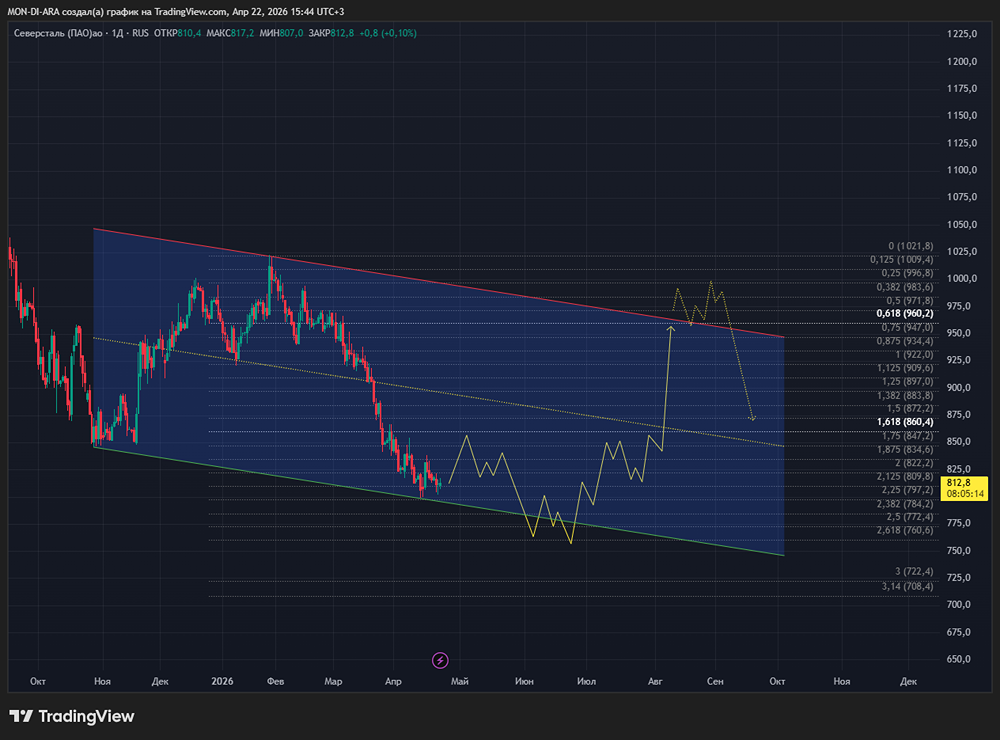Click the 1Д timeframe label in header
The width and height of the screenshot is (1000, 740).
point(117,33)
